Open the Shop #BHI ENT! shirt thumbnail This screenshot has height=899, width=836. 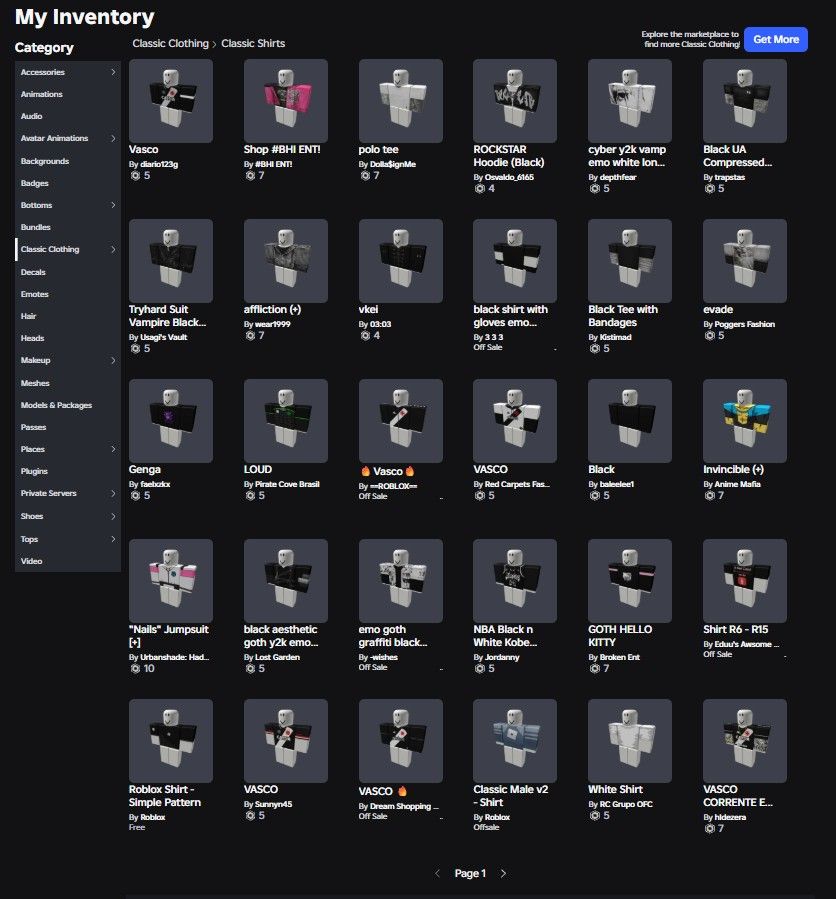(286, 100)
